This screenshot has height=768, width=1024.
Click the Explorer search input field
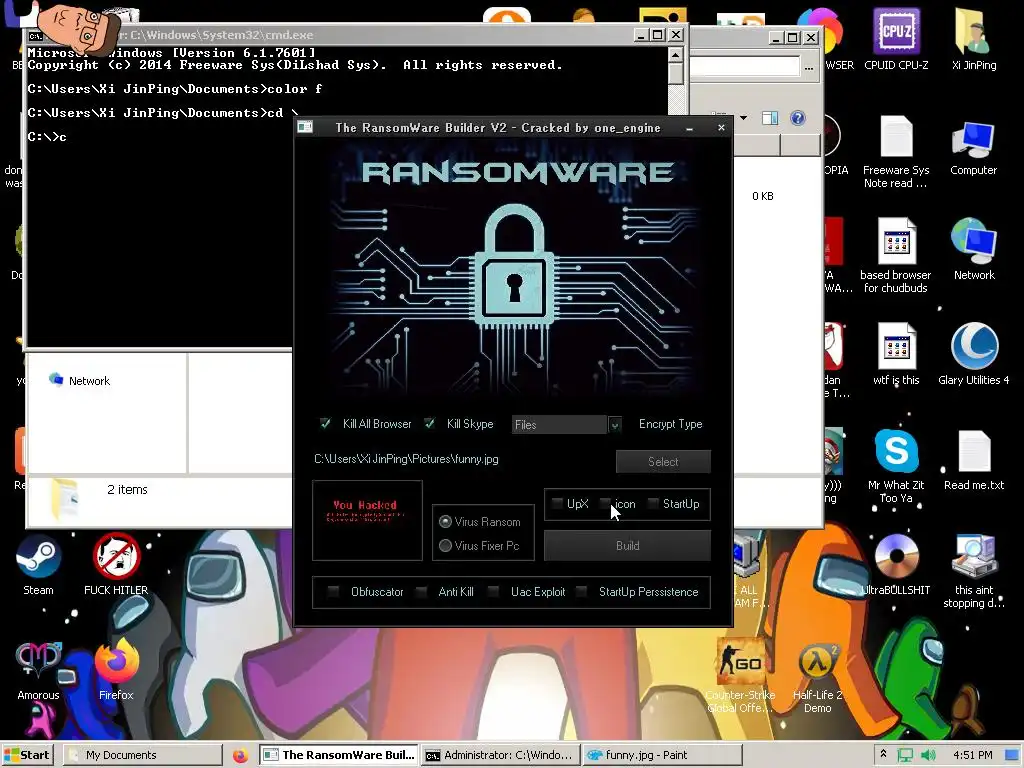coord(744,66)
